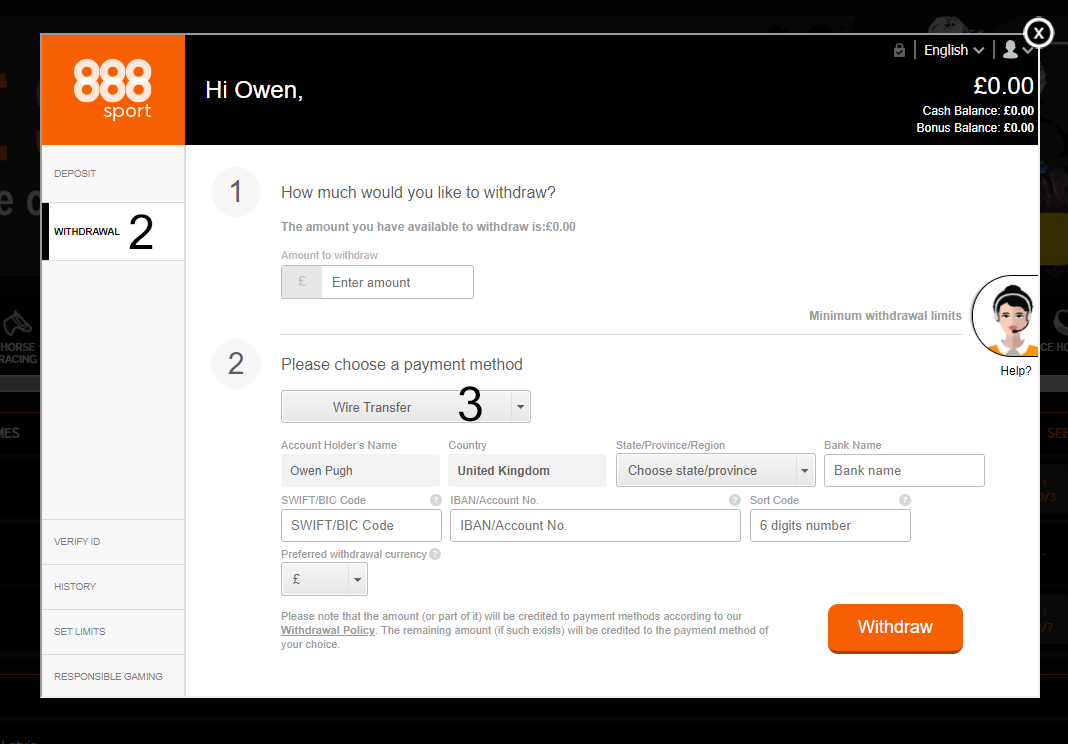Screen dimensions: 1068x744
Task: Open the Verify ID section
Action: 113,542
